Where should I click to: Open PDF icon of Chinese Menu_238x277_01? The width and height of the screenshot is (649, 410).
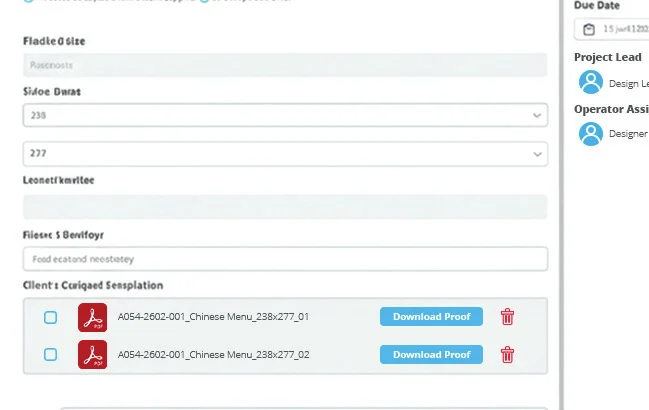tap(92, 318)
